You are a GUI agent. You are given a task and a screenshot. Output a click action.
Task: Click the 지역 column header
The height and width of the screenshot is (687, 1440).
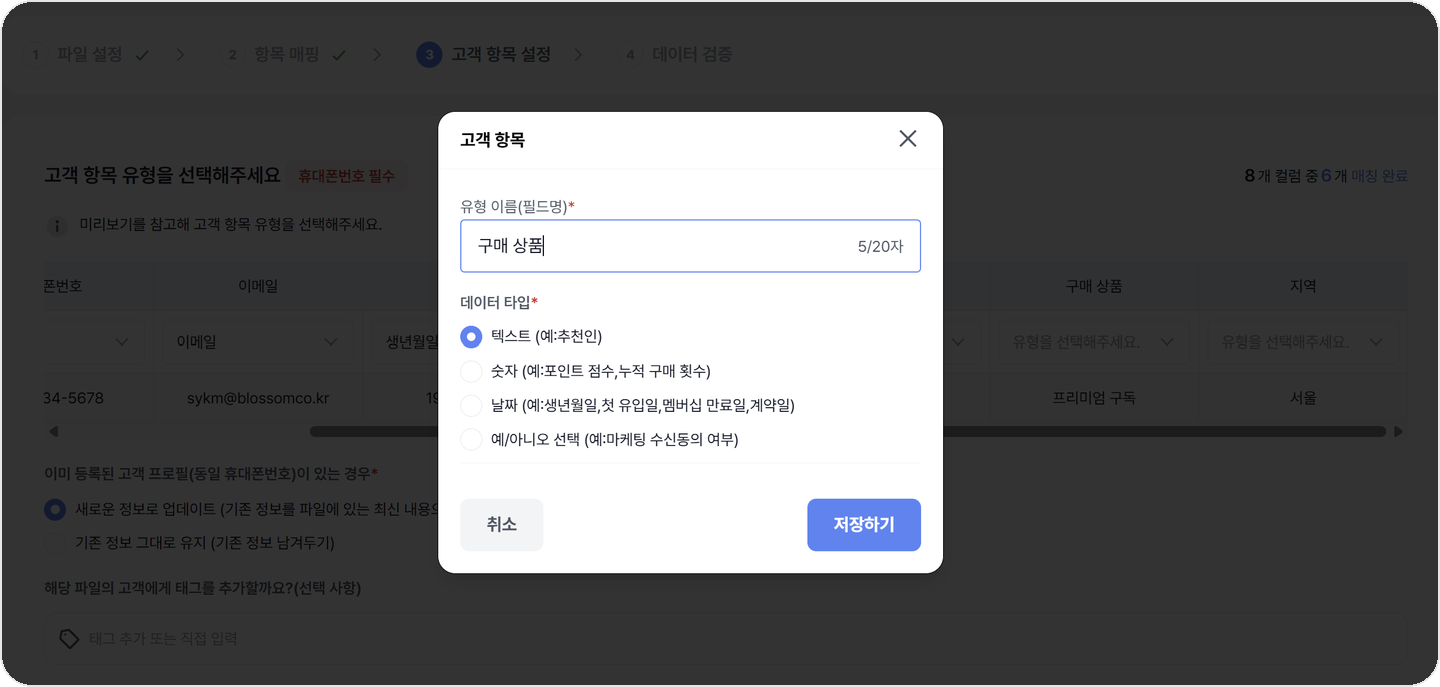tap(1303, 286)
